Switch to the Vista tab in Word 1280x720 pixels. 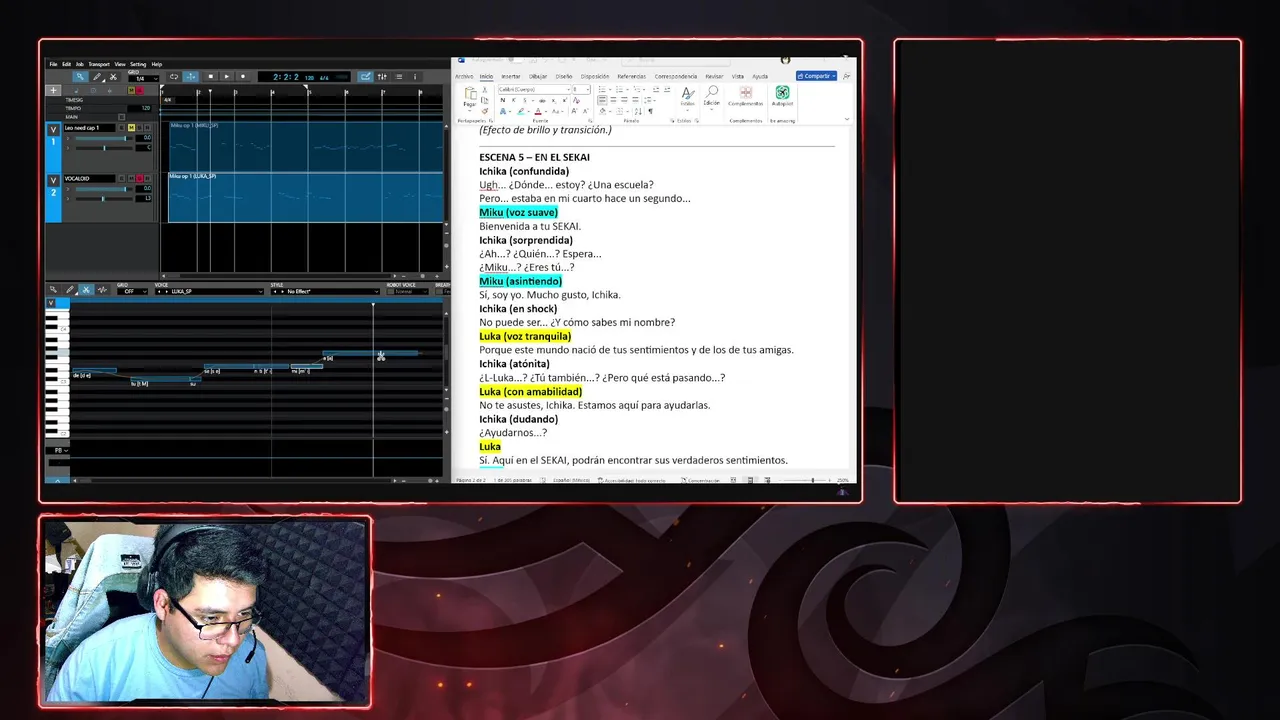click(x=738, y=76)
